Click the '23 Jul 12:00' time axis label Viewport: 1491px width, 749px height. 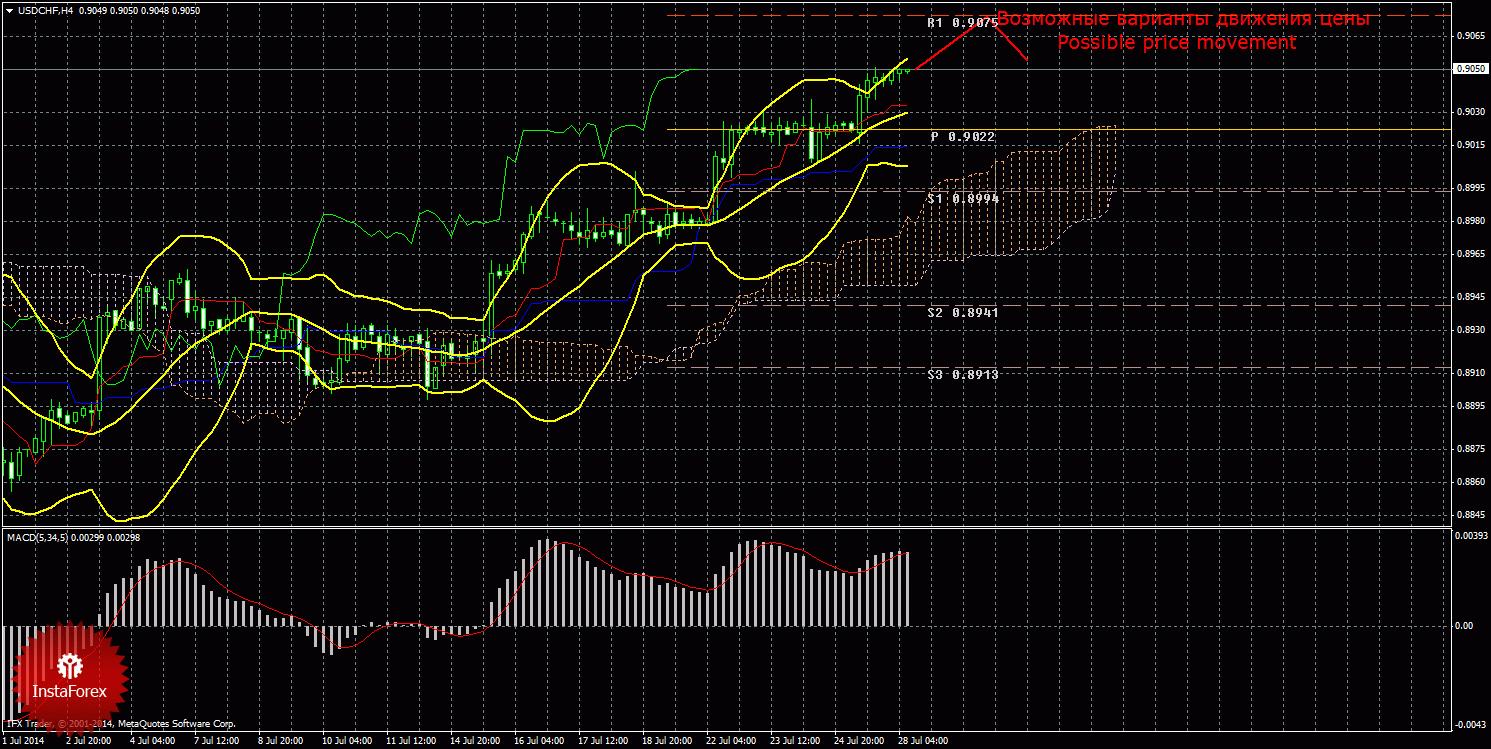click(795, 742)
